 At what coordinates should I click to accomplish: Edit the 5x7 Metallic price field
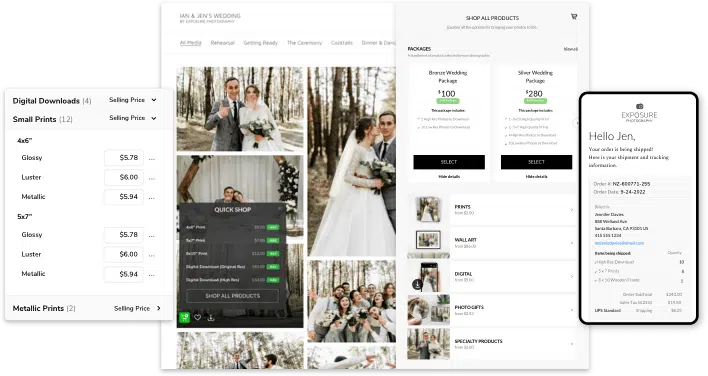click(124, 274)
